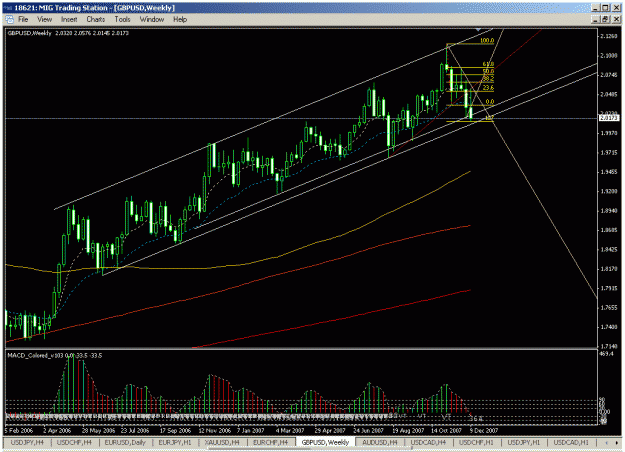Open the Charts menu
Screen dimensions: 625x452
point(96,19)
